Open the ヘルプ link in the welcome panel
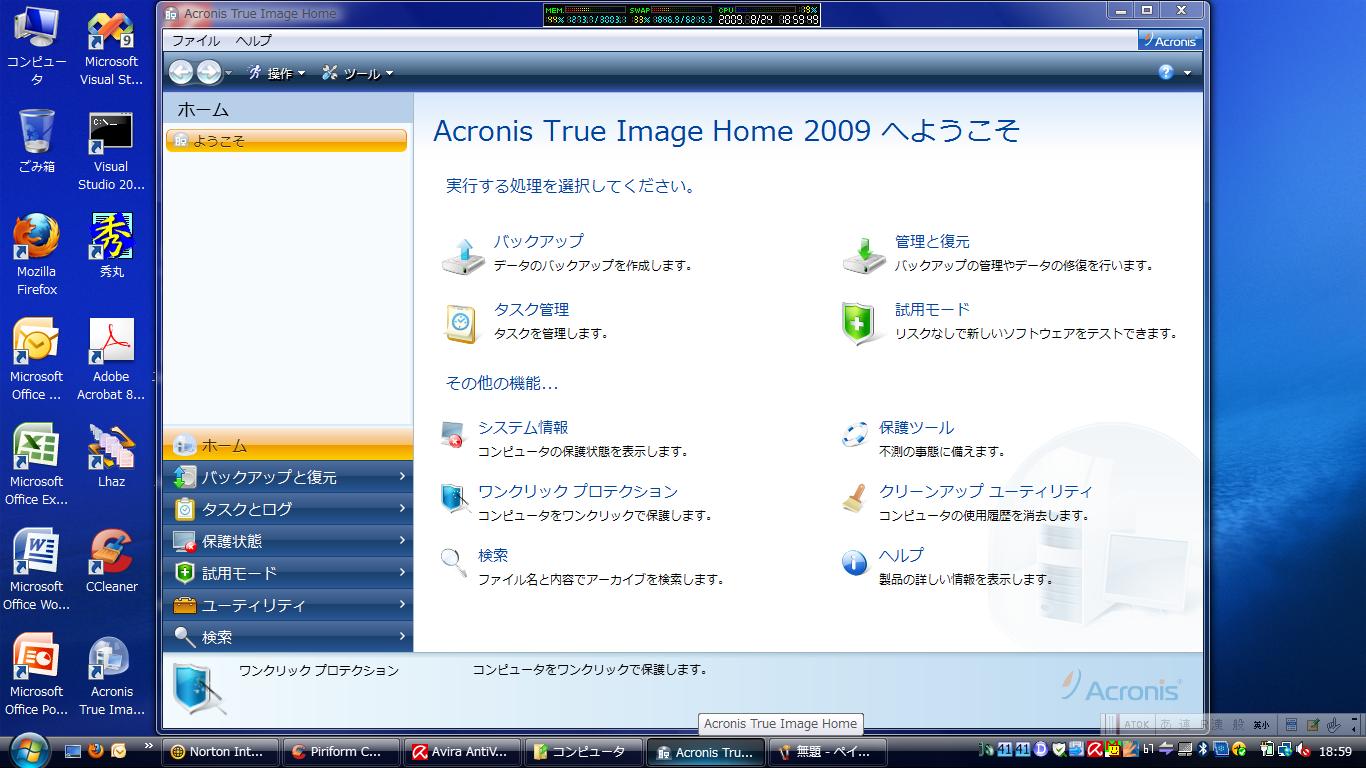Viewport: 1366px width, 768px height. click(901, 556)
